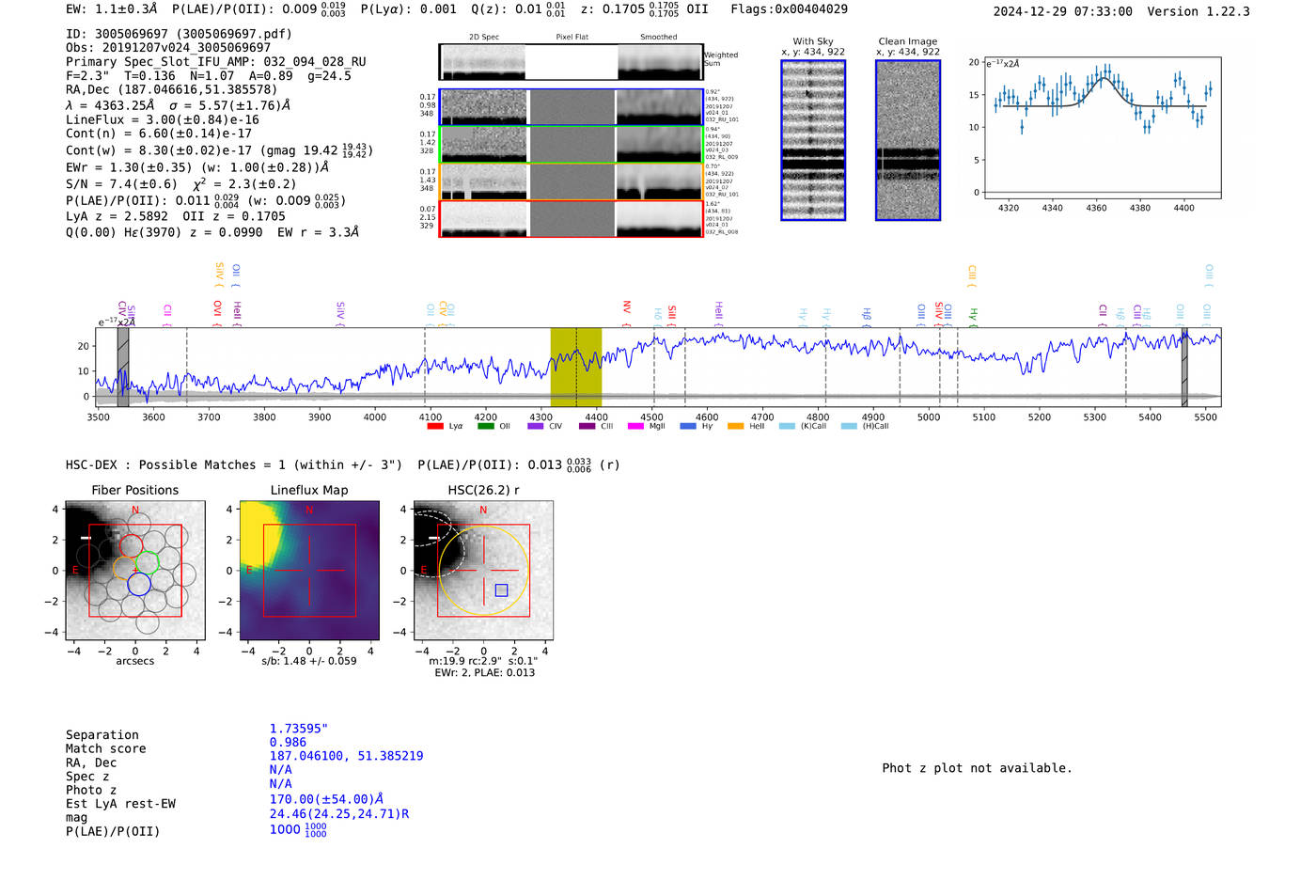
Task: Click the orange HeII legend swatch
Action: (x=735, y=426)
